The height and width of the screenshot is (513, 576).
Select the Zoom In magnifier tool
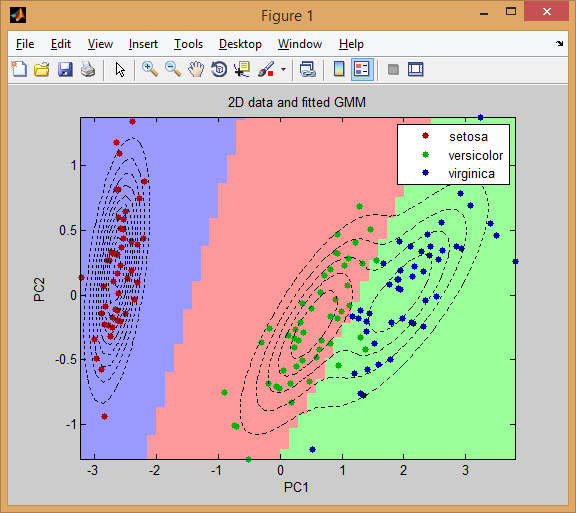point(150,69)
